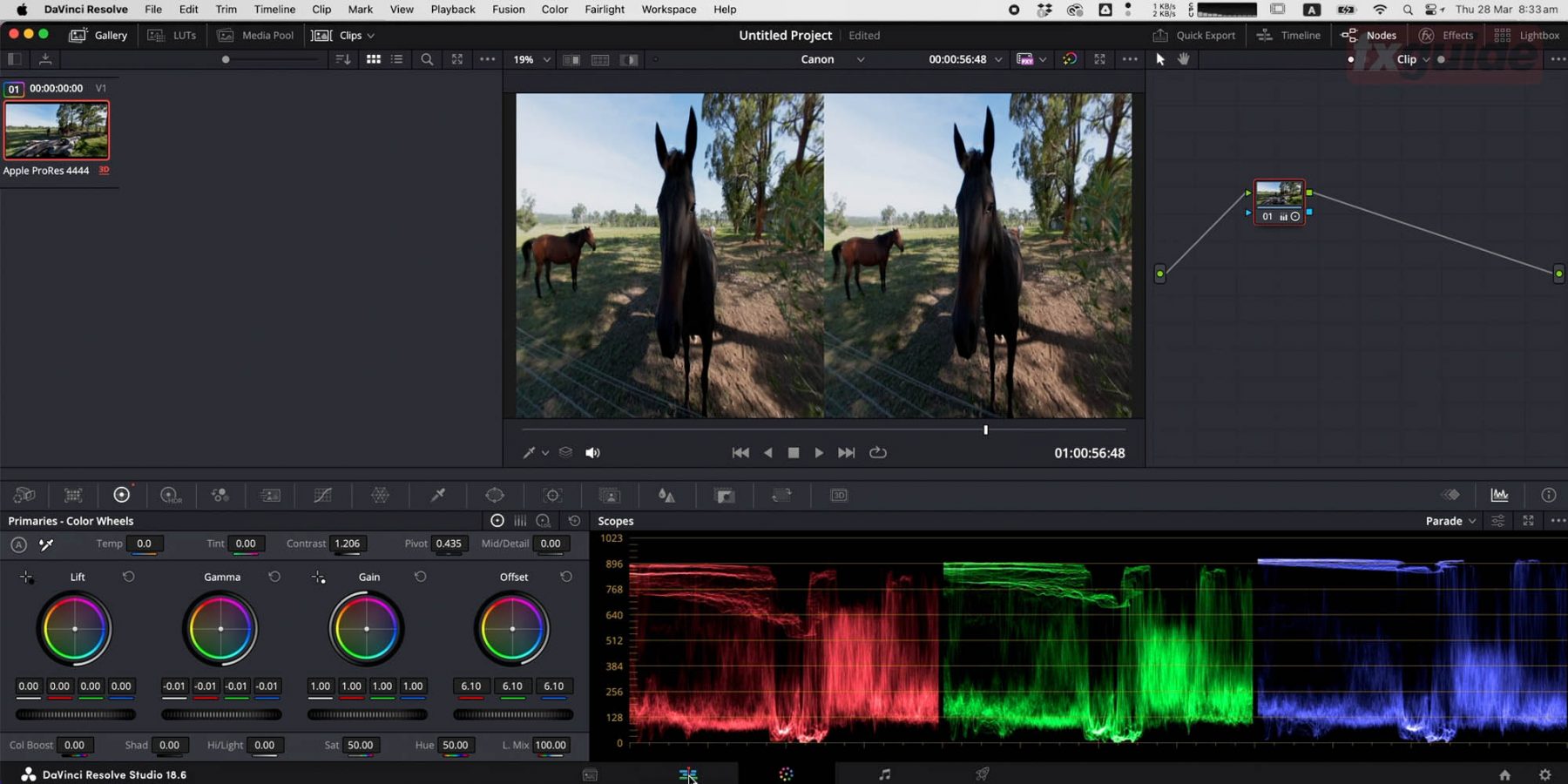This screenshot has height=784, width=1568.
Task: Toggle the viewer audio mute speaker
Action: tap(592, 453)
